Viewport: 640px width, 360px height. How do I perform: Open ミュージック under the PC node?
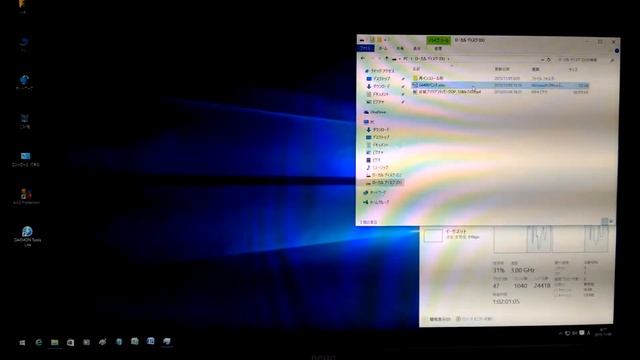[378, 167]
